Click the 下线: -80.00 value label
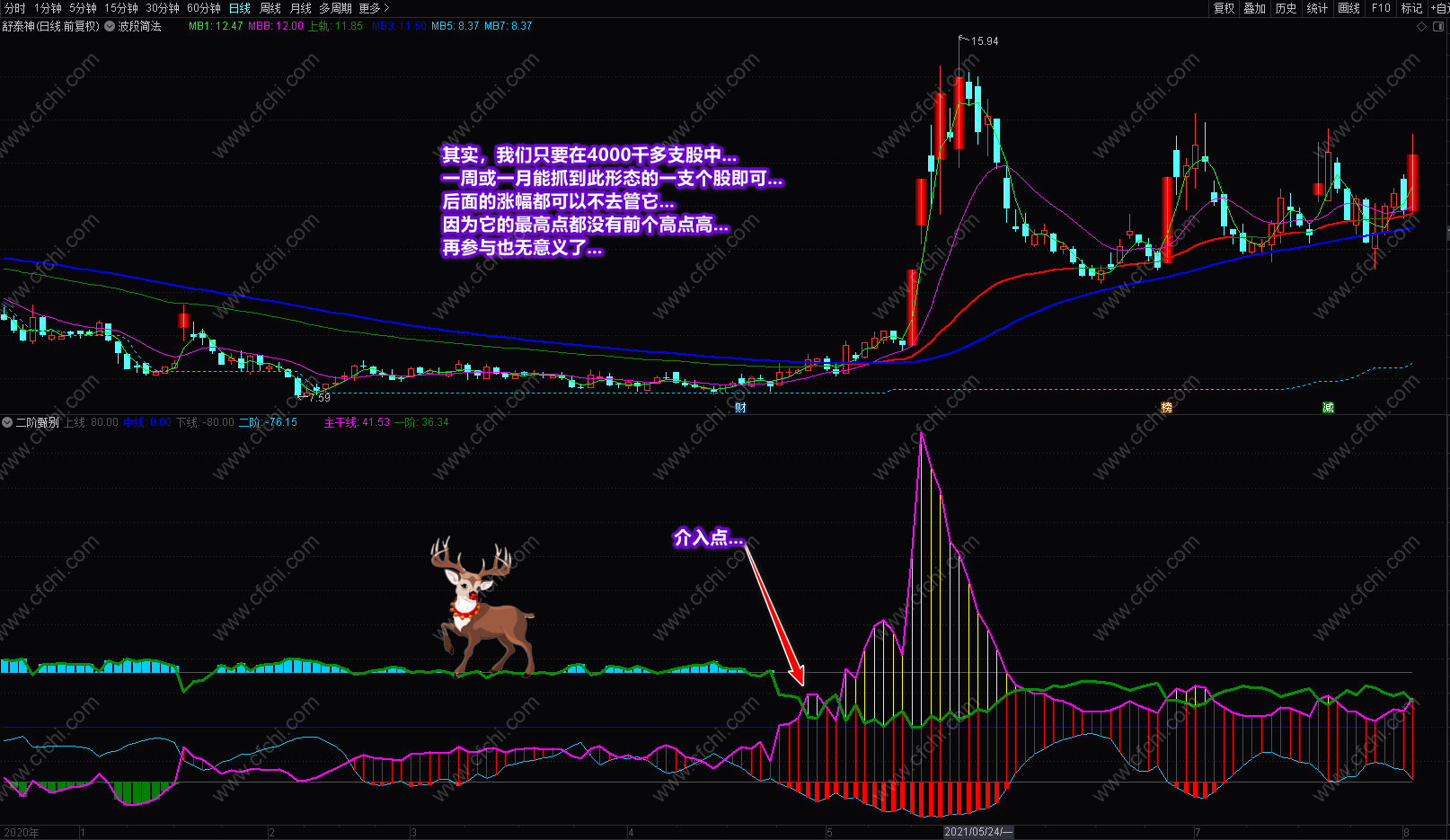1450x840 pixels. pos(205,422)
